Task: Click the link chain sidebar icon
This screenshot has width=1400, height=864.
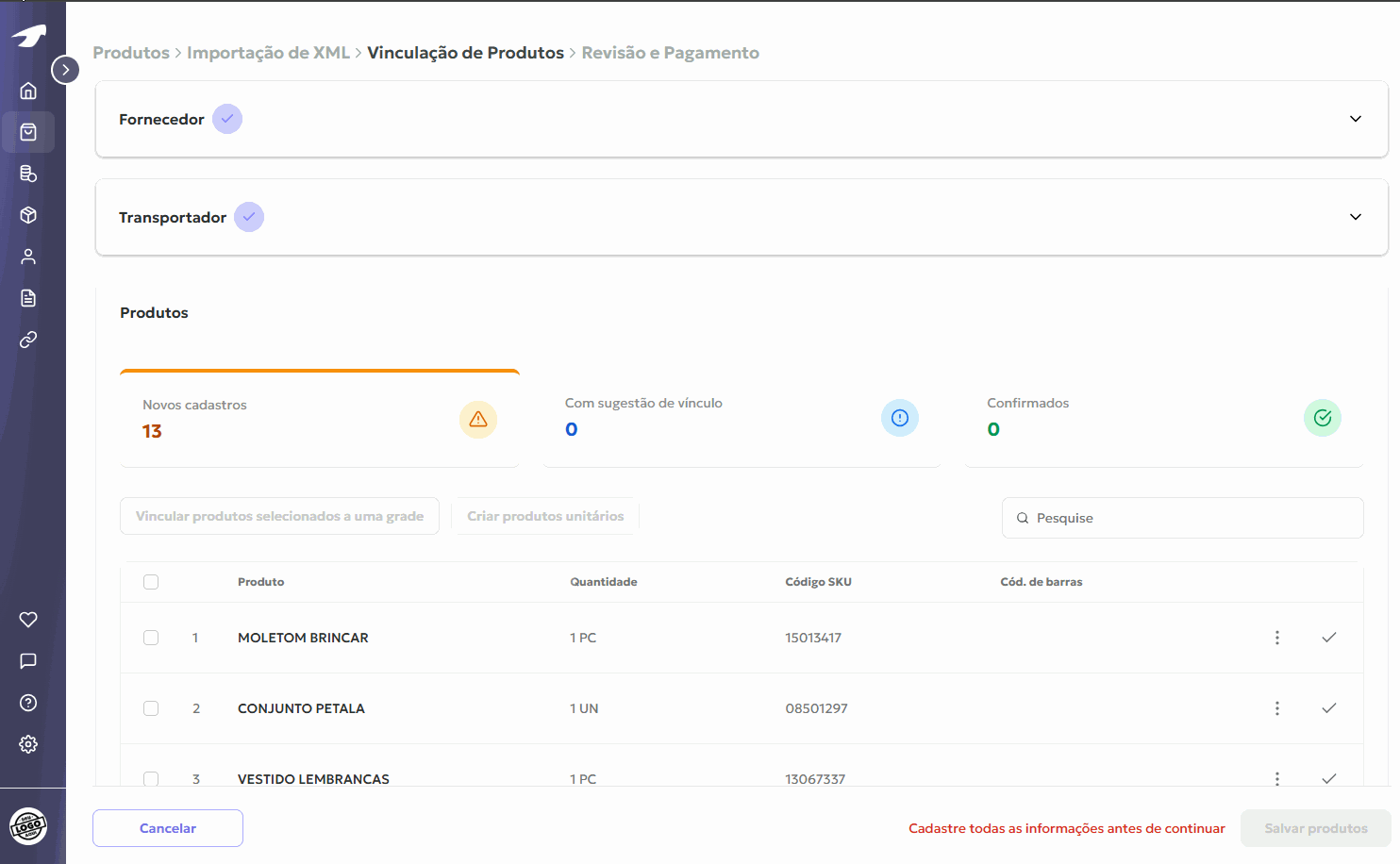Action: click(x=28, y=340)
